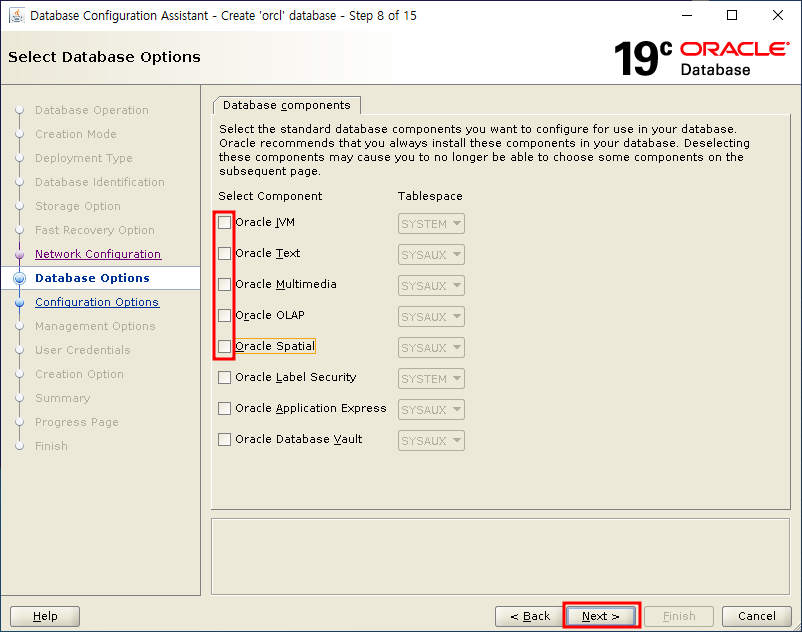802x632 pixels.
Task: Click the Database Options step bullet icon
Action: [x=19, y=278]
